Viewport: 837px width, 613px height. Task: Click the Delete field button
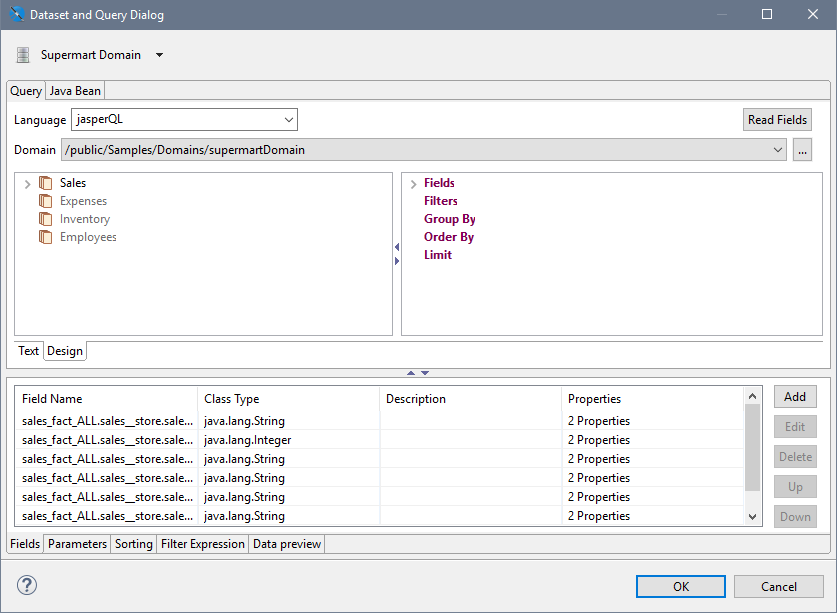pos(795,457)
